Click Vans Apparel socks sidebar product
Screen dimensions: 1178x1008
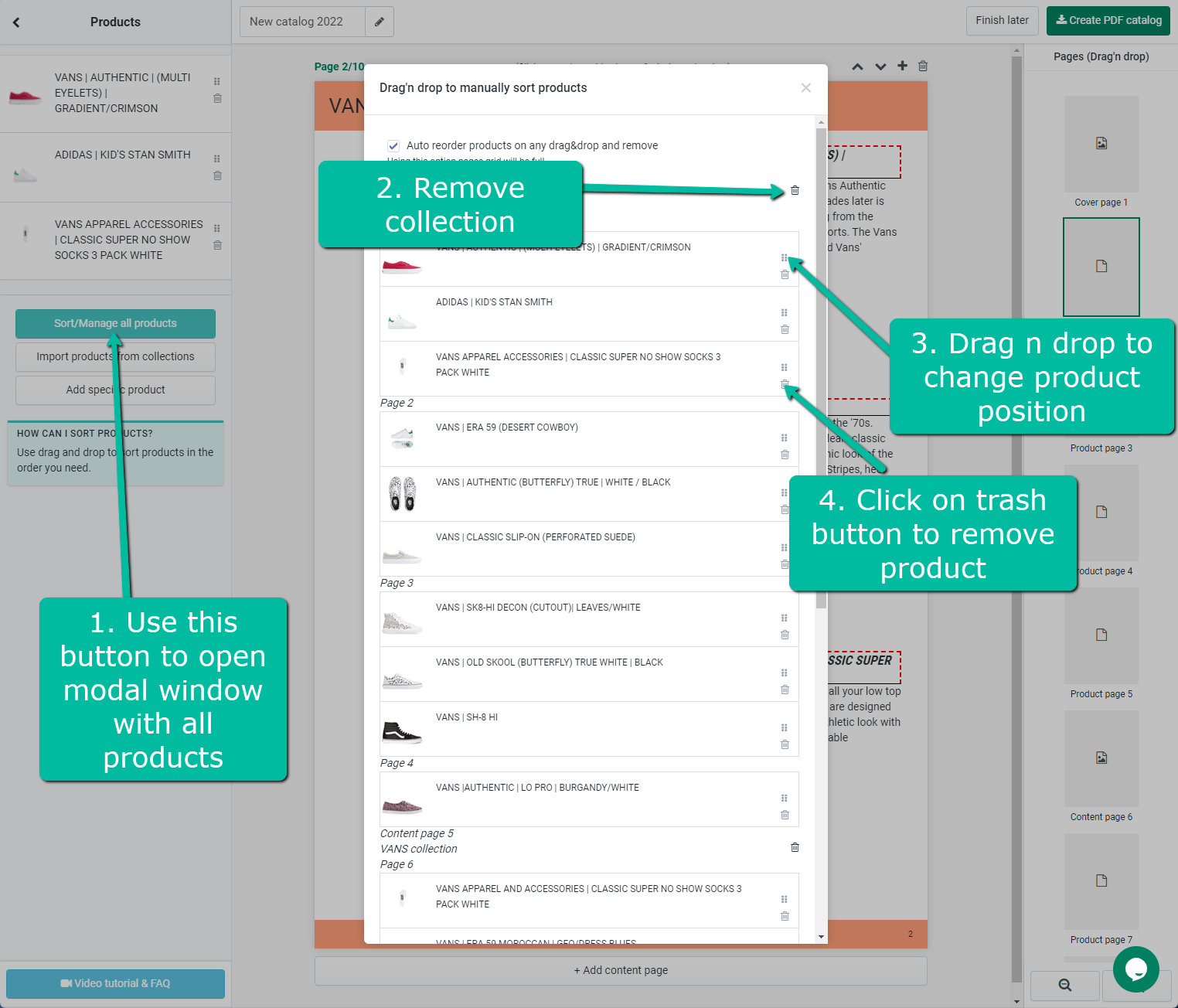(115, 240)
